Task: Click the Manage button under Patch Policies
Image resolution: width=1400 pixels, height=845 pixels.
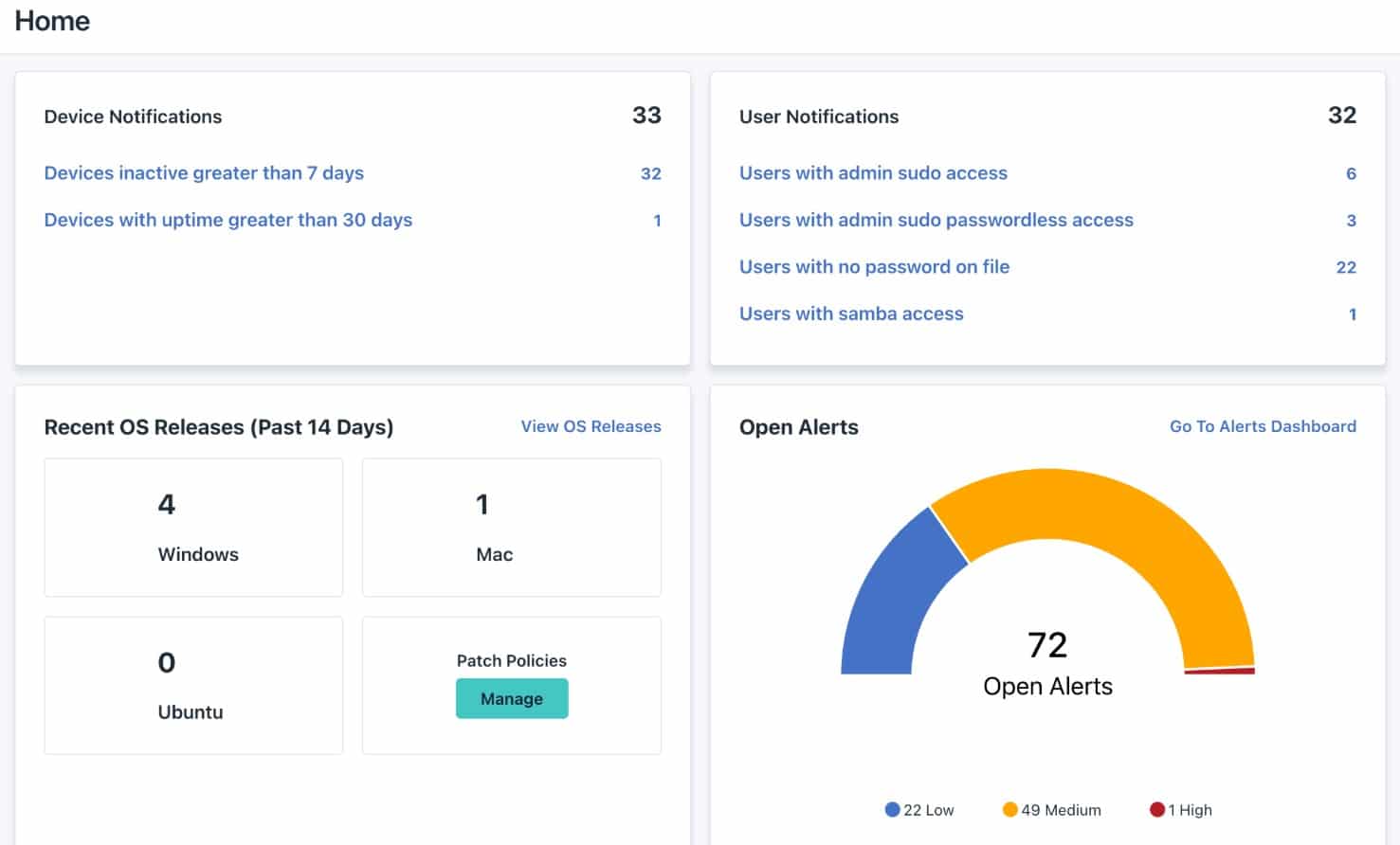Action: (x=512, y=698)
